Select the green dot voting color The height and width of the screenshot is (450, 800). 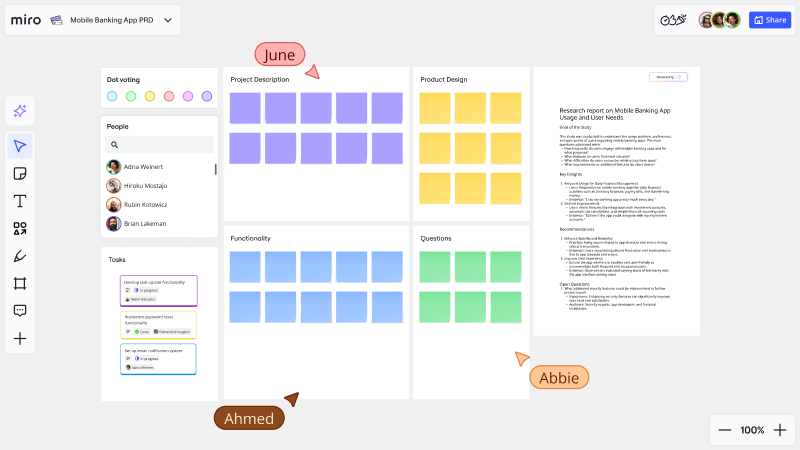(x=131, y=96)
